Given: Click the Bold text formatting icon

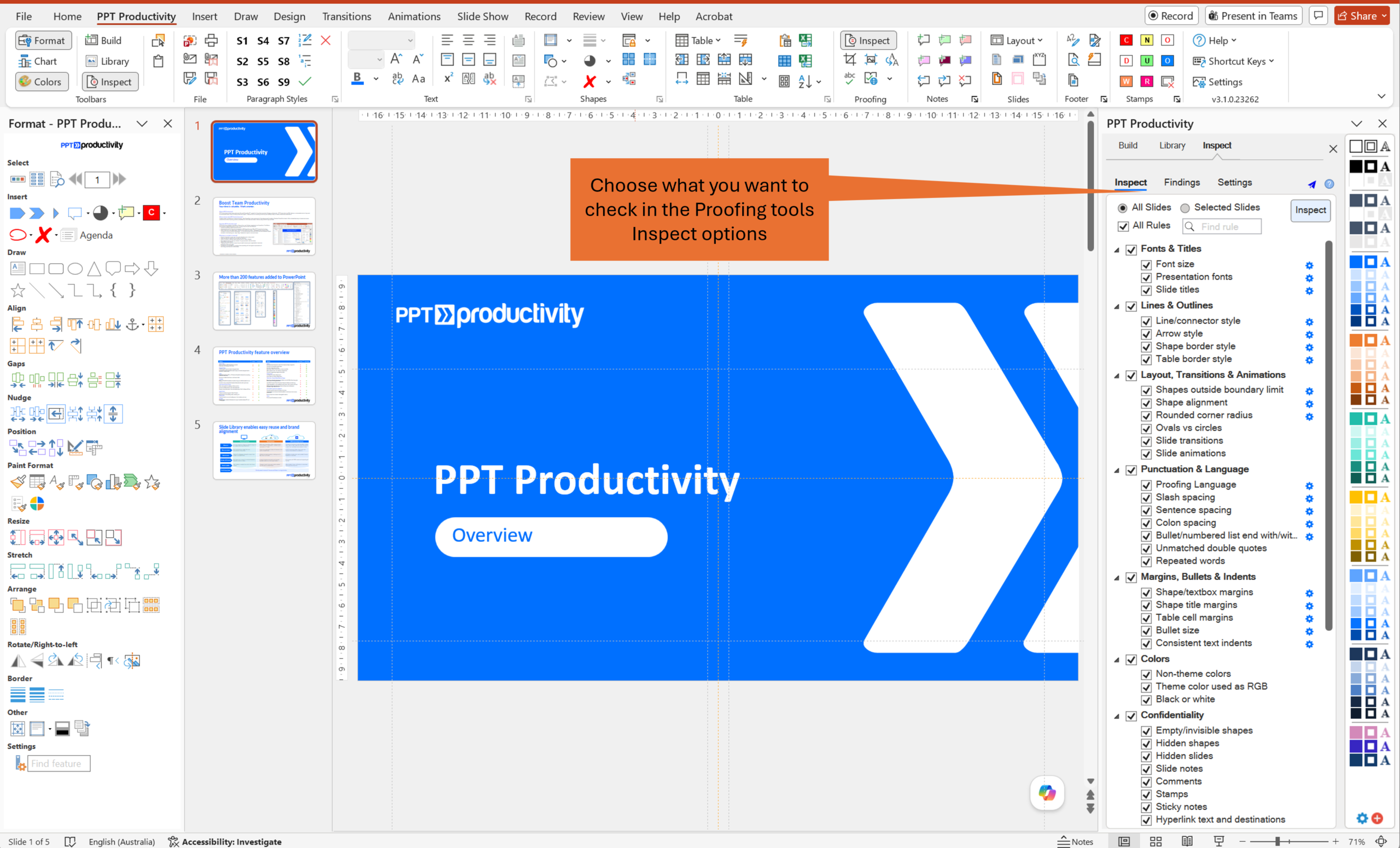Looking at the screenshot, I should pyautogui.click(x=357, y=78).
